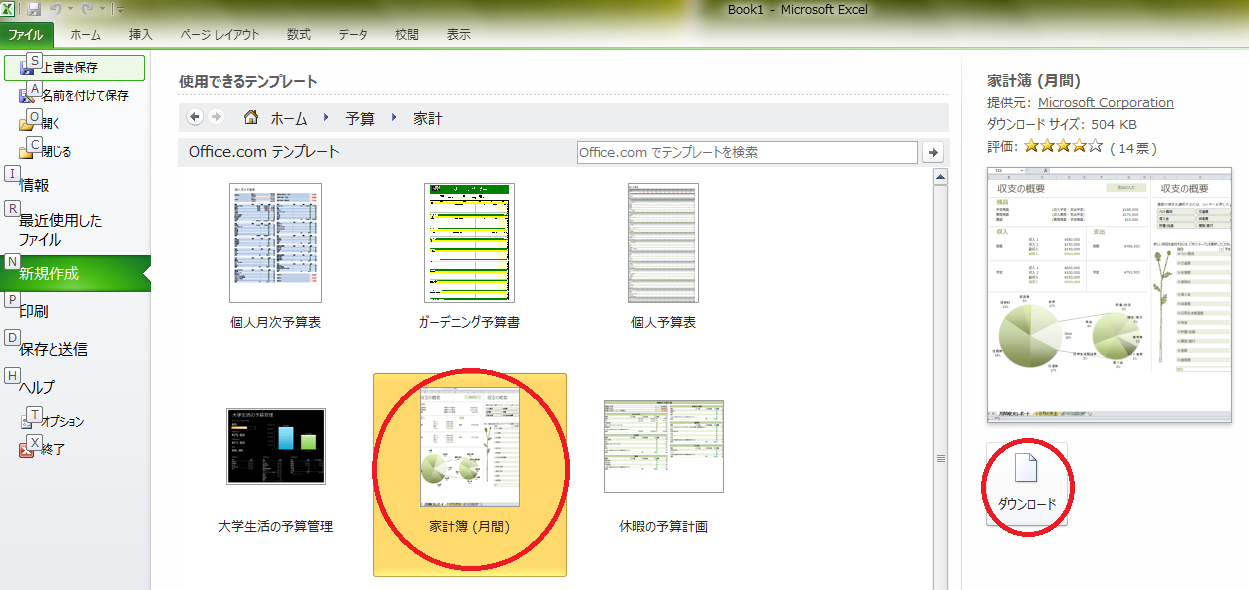Viewport: 1249px width, 590px height.
Task: Choose 上書き保存 in backstage menu
Action: (74, 68)
